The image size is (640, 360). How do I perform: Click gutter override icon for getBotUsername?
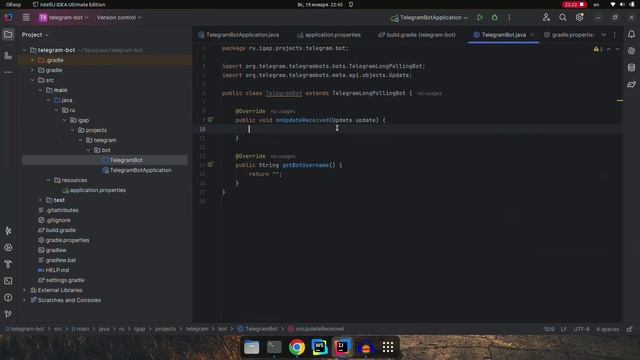click(210, 165)
